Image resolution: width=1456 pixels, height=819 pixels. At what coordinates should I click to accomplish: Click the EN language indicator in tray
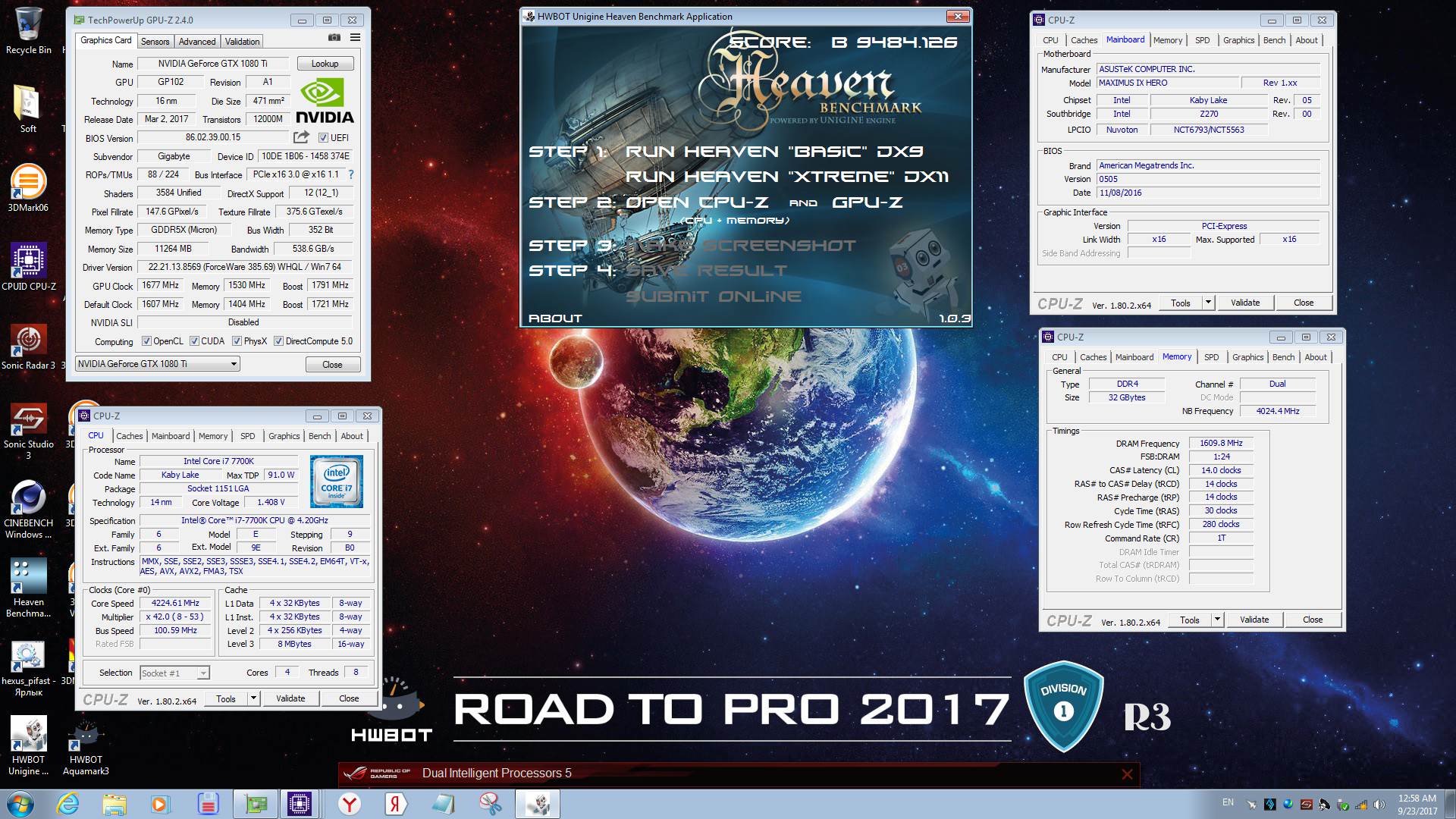(x=1228, y=802)
